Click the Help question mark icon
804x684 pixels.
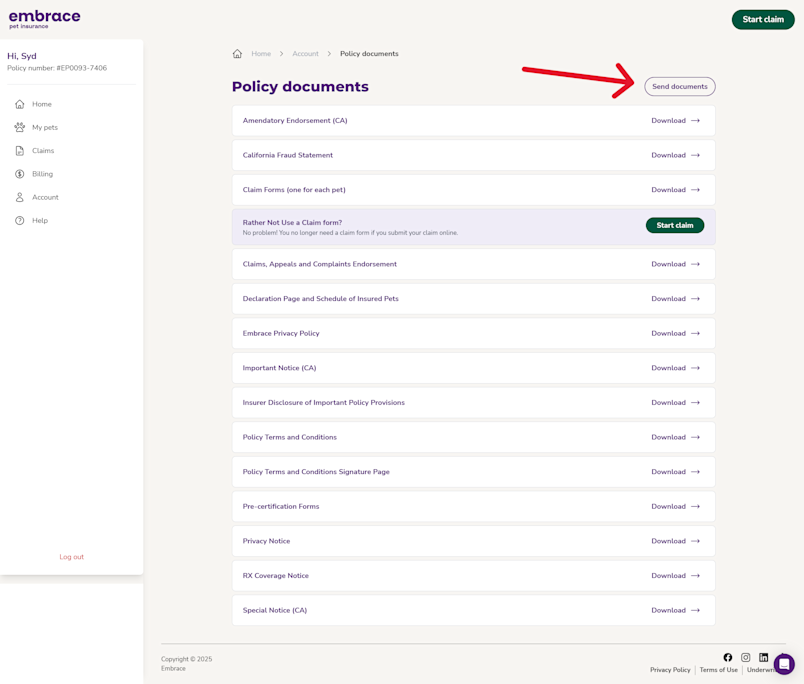coord(20,220)
